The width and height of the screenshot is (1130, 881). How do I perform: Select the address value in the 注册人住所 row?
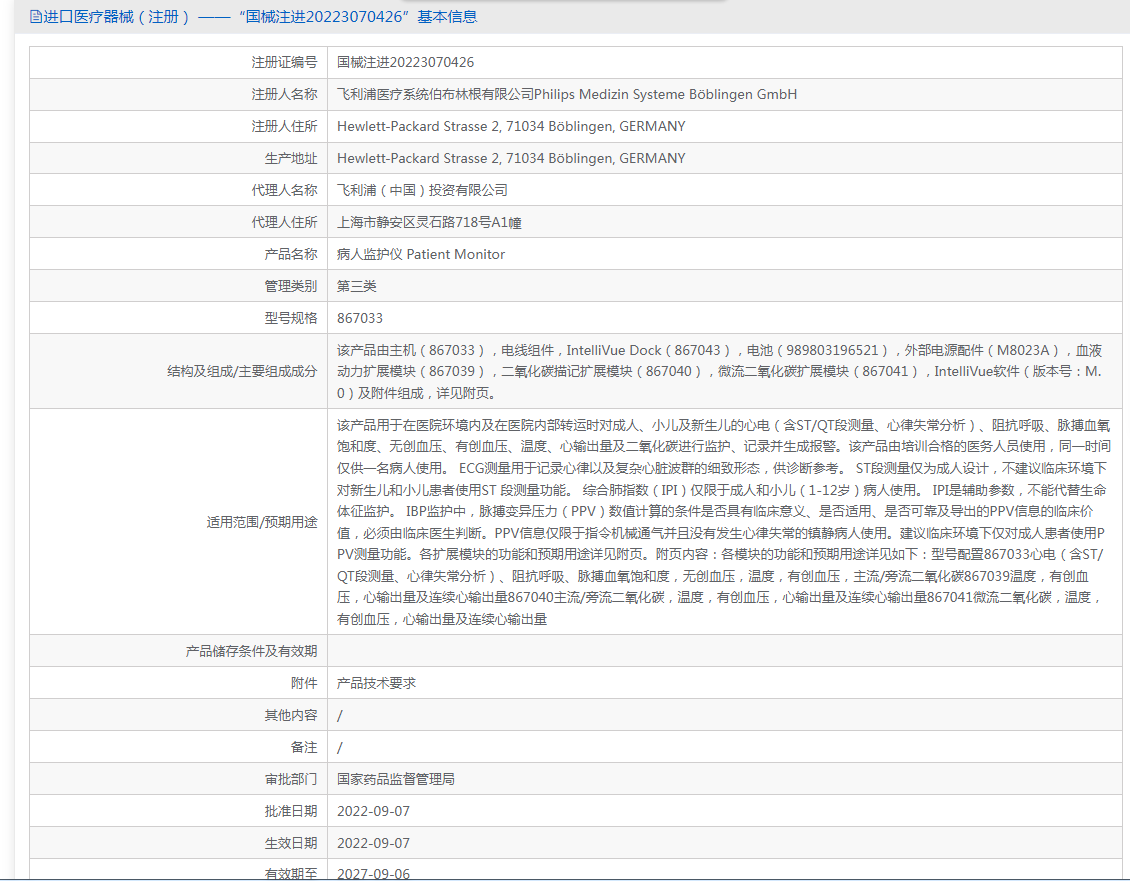[x=511, y=126]
